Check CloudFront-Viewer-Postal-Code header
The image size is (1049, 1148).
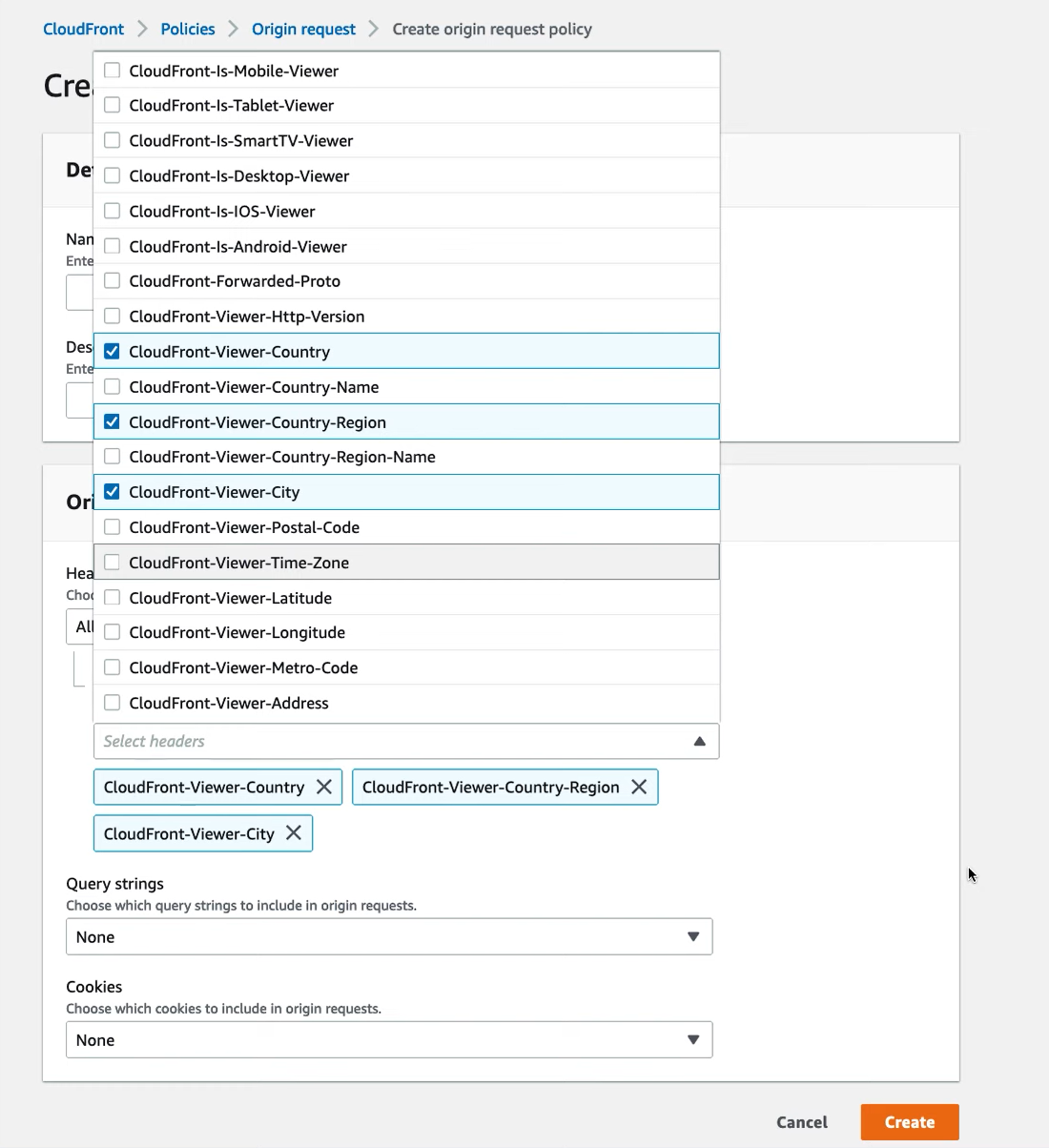coord(112,526)
